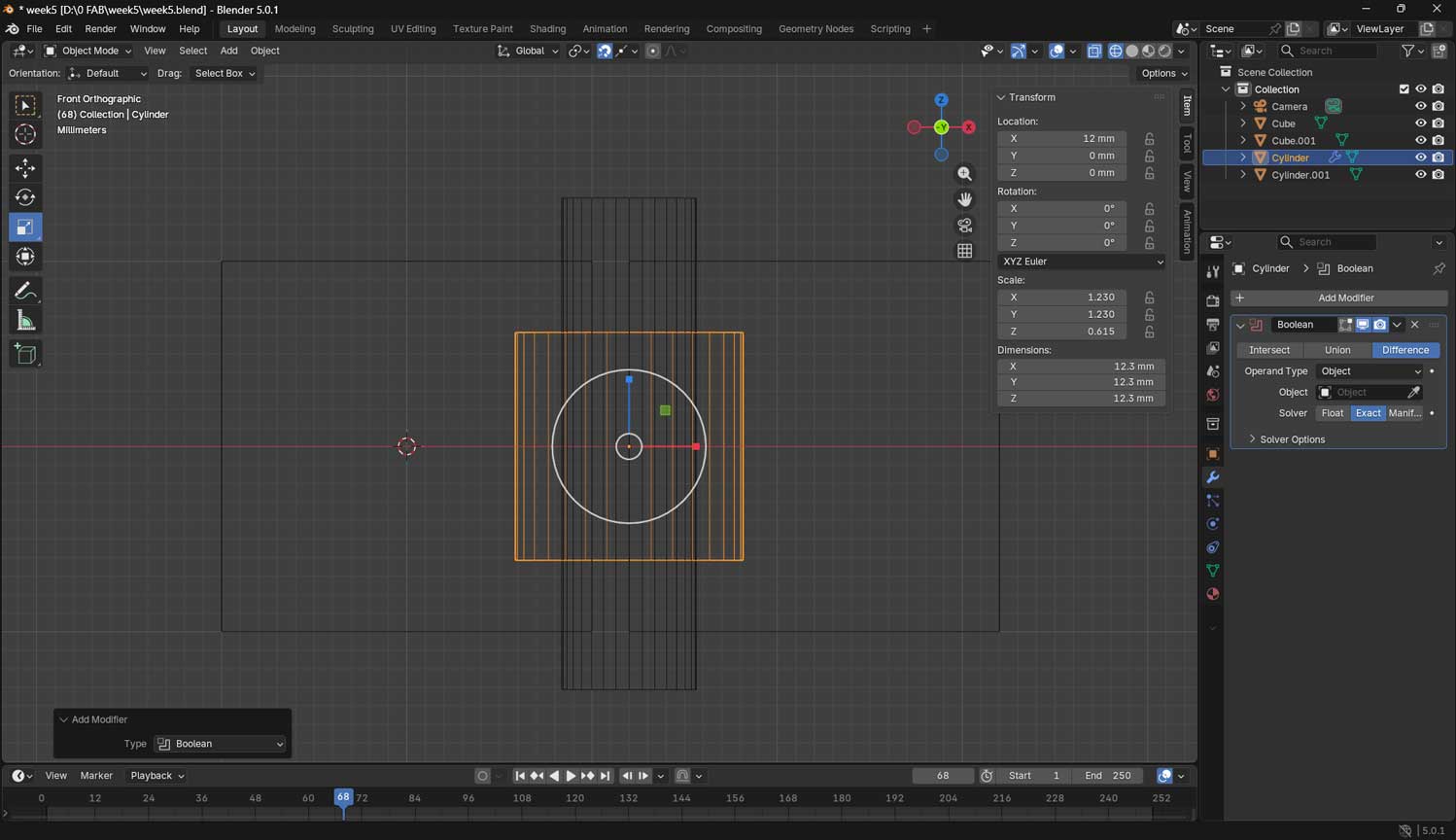1456x840 pixels.
Task: Select the Move tool in toolbar
Action: click(x=25, y=168)
